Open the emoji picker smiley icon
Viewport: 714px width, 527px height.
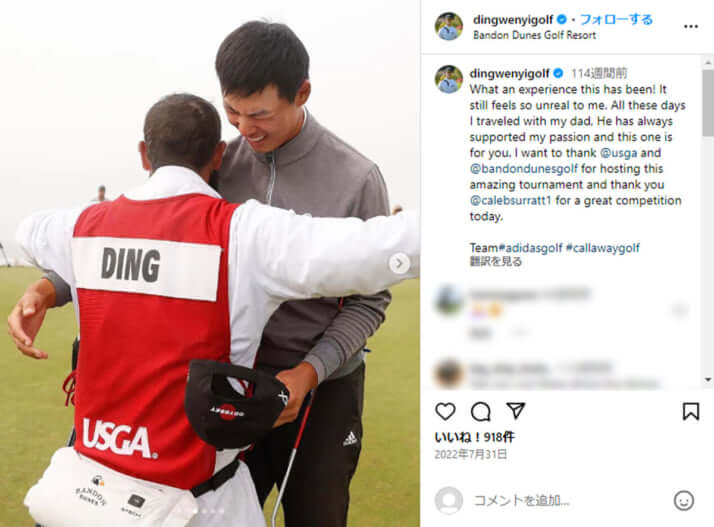683,501
